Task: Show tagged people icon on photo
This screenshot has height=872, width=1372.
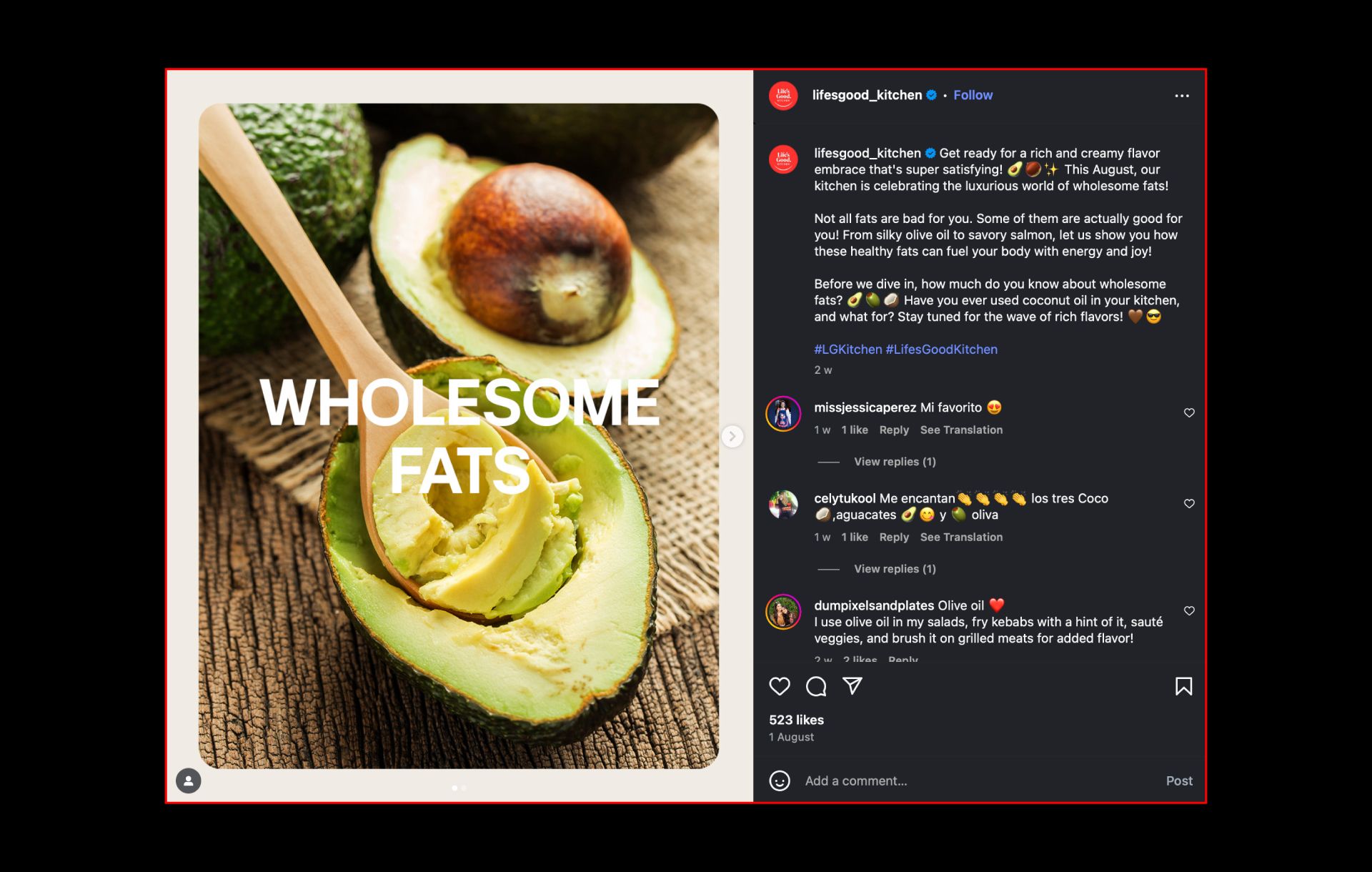Action: pos(189,781)
